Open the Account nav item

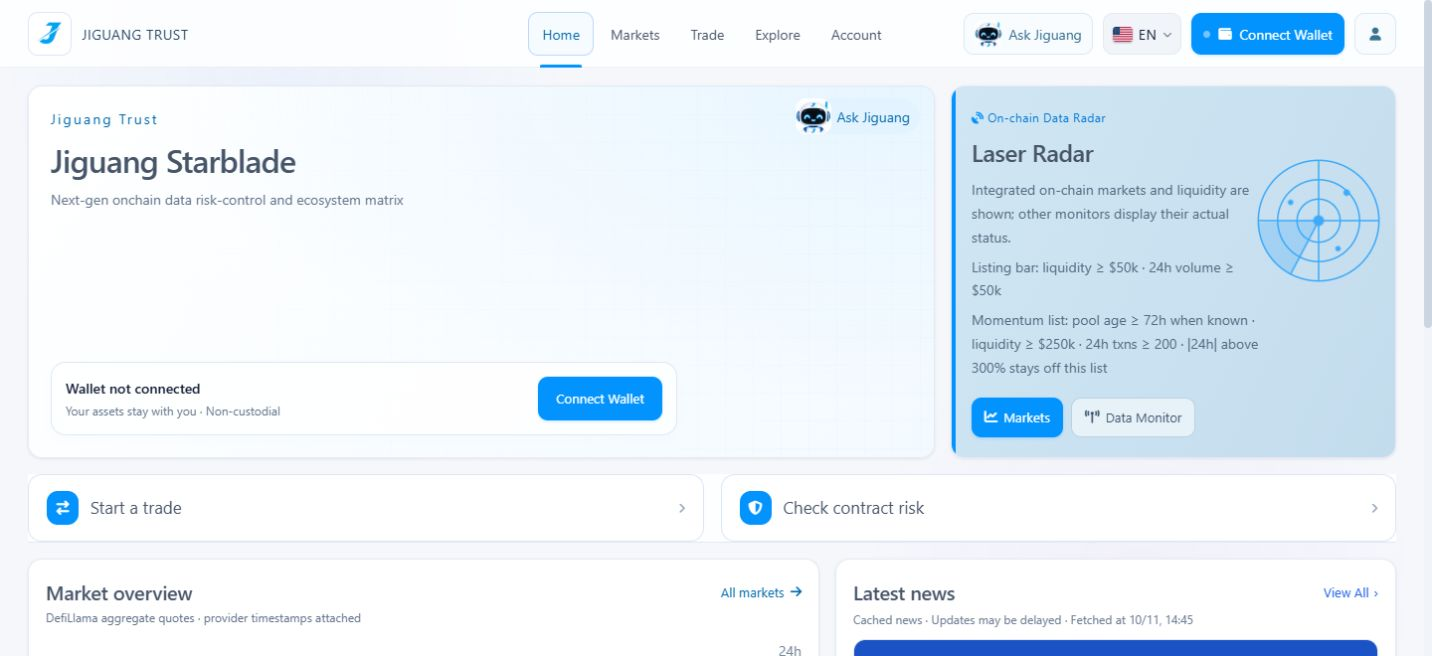856,35
